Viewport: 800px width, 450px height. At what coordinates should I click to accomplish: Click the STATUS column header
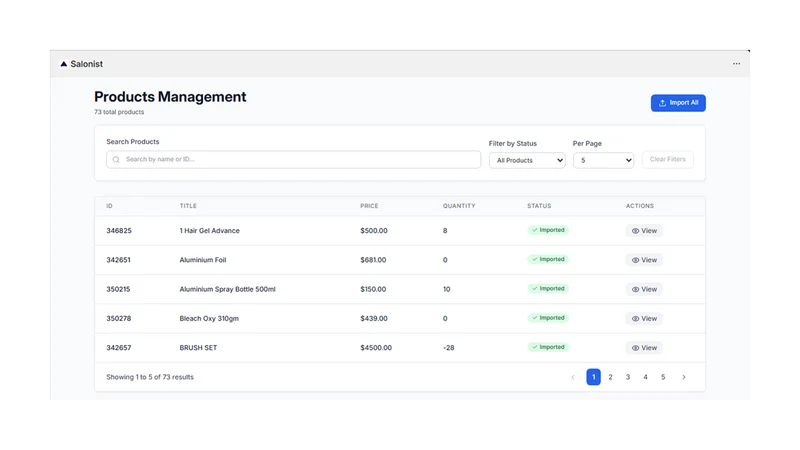click(539, 206)
